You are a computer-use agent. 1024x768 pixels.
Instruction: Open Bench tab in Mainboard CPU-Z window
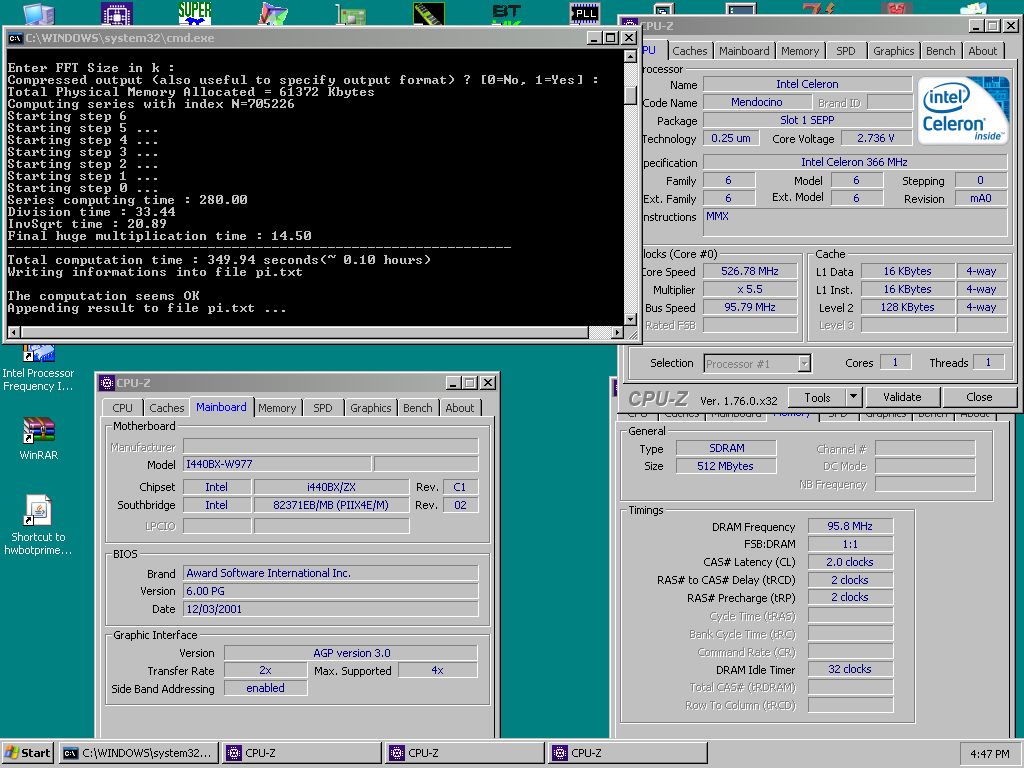pyautogui.click(x=417, y=408)
